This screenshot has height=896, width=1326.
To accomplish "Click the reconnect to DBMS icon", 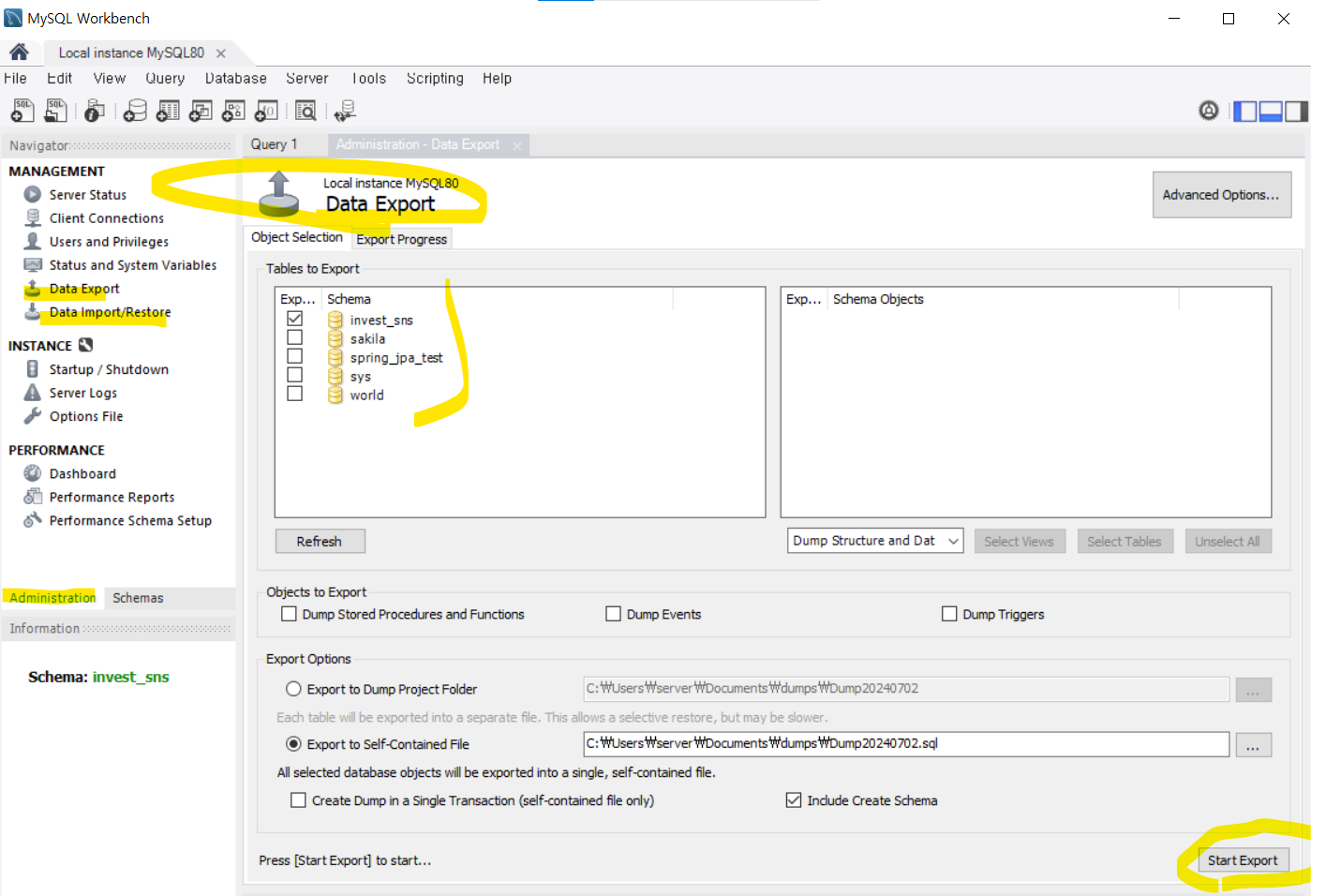I will [x=345, y=111].
